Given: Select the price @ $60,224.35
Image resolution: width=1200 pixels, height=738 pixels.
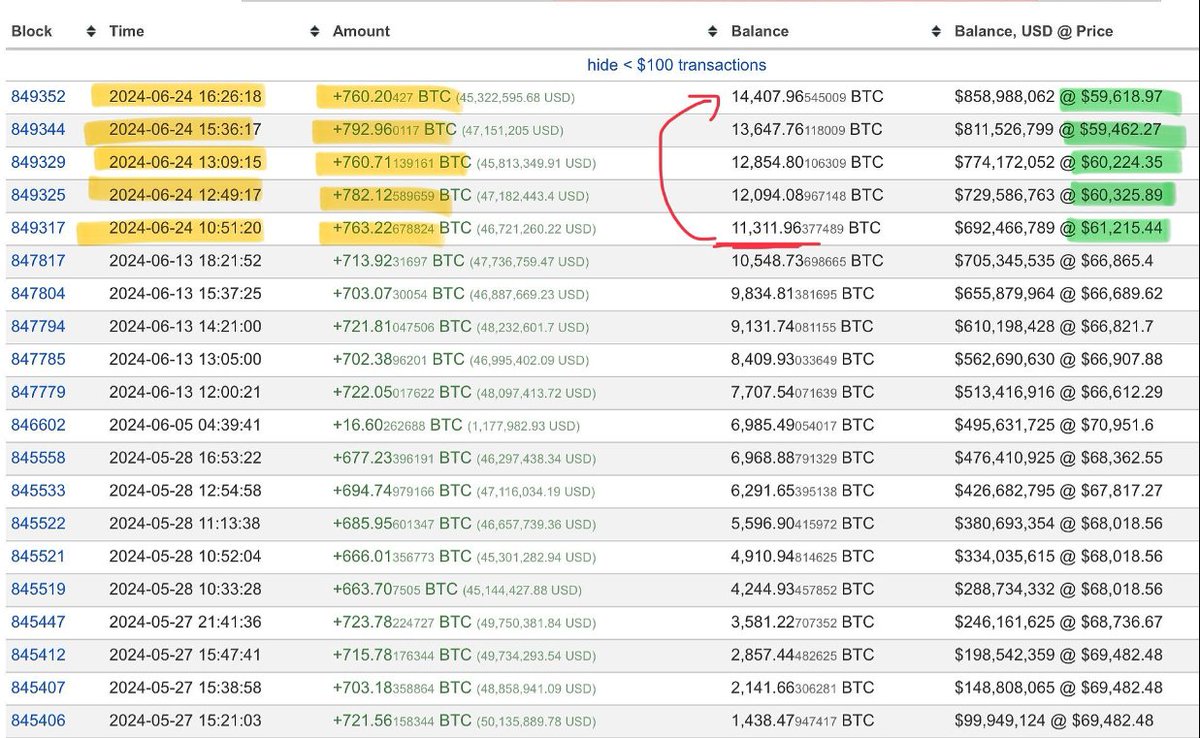Looking at the screenshot, I should tap(1112, 163).
